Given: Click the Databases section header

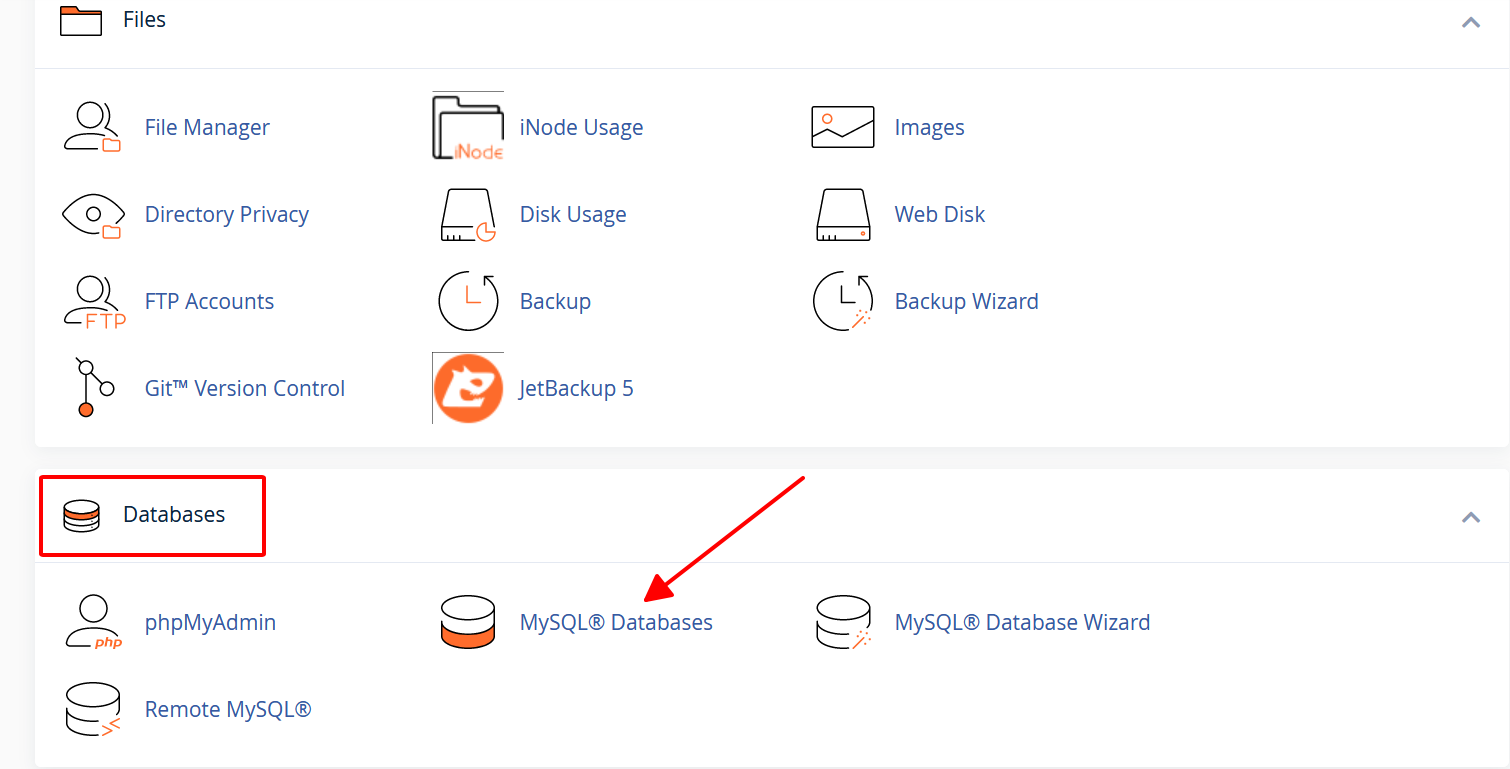Looking at the screenshot, I should pos(174,515).
